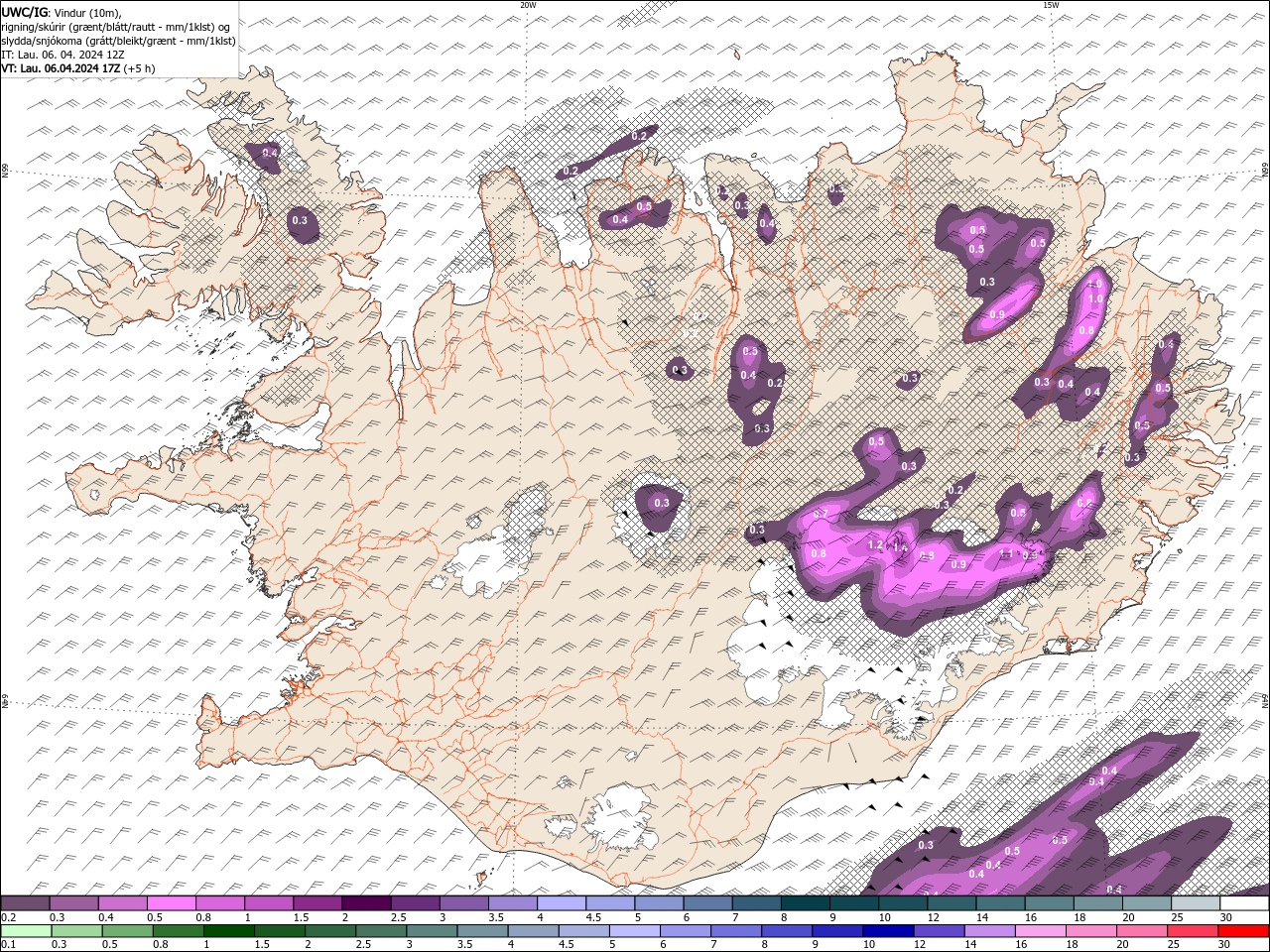The image size is (1270, 952).
Task: Click the 30 label in the lower legend
Action: tap(1226, 944)
